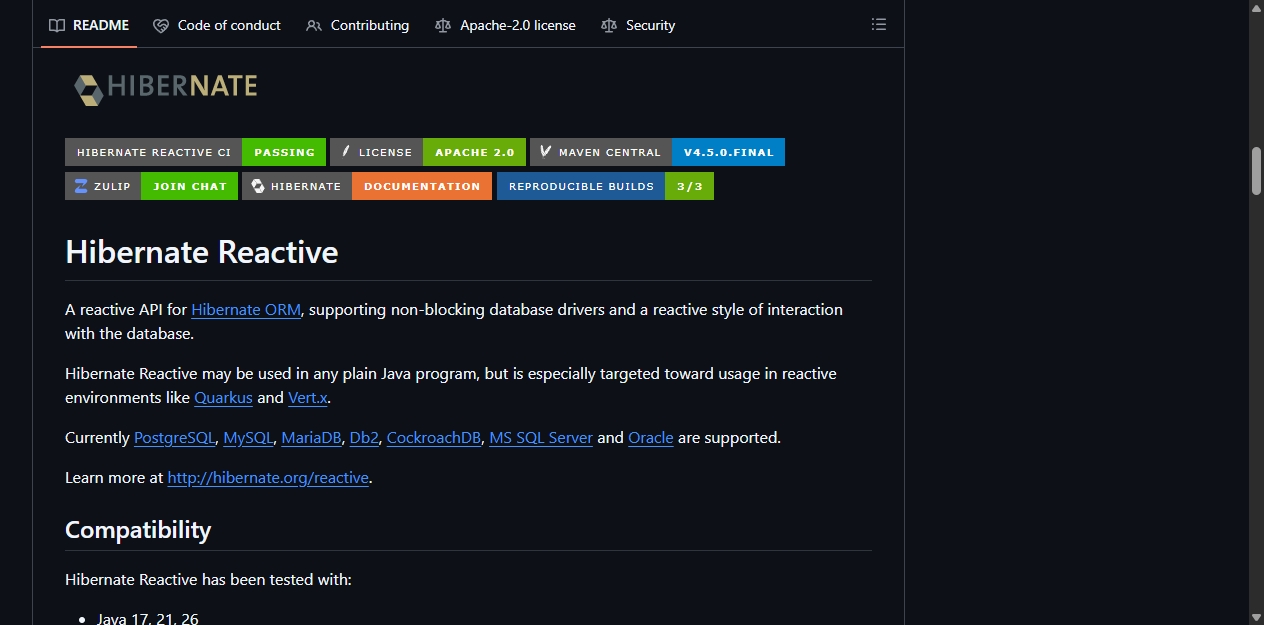Image resolution: width=1264 pixels, height=625 pixels.
Task: Click the Contributing people icon
Action: 314,25
